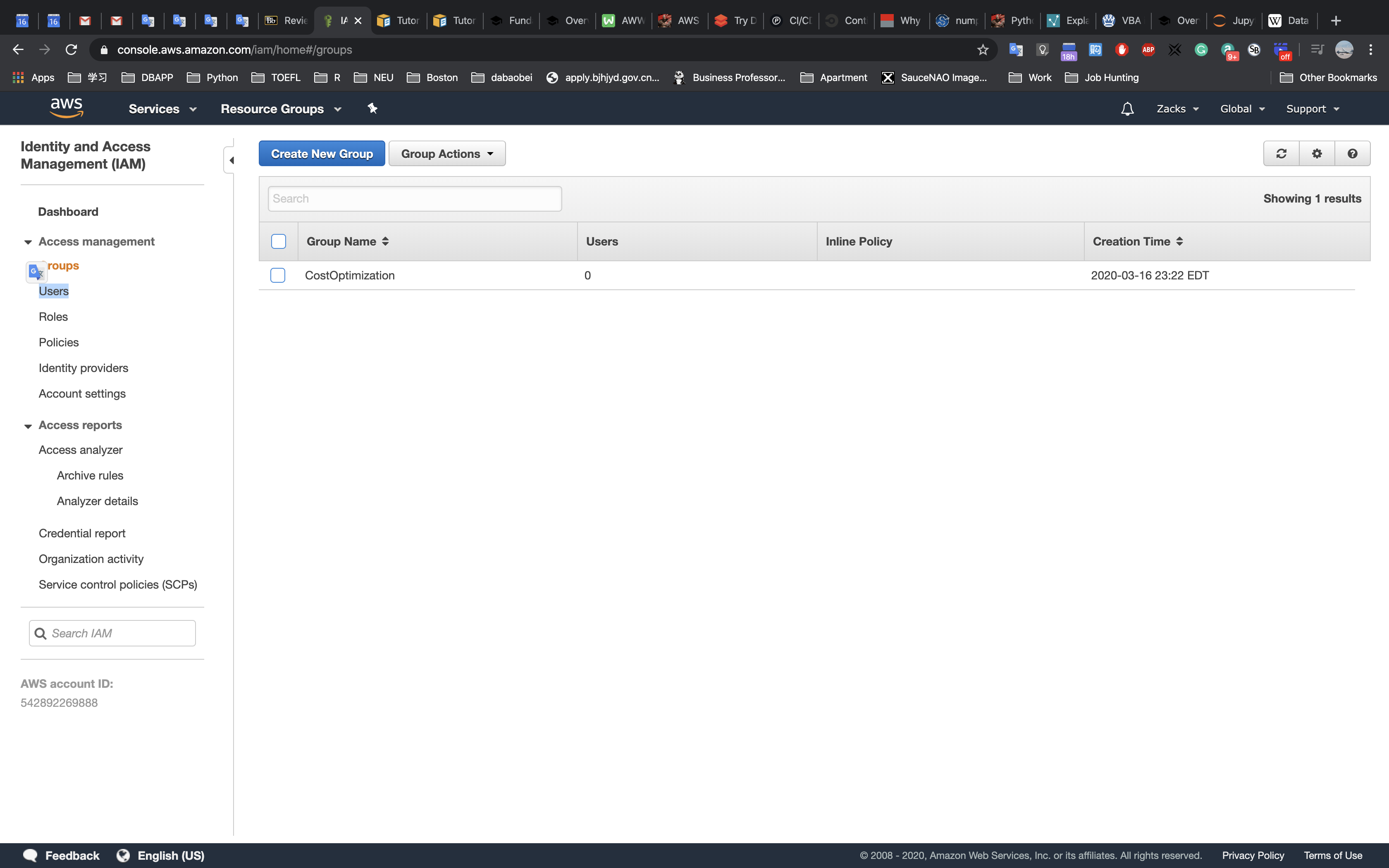The height and width of the screenshot is (868, 1389).
Task: Open the Group Actions dropdown
Action: (x=446, y=154)
